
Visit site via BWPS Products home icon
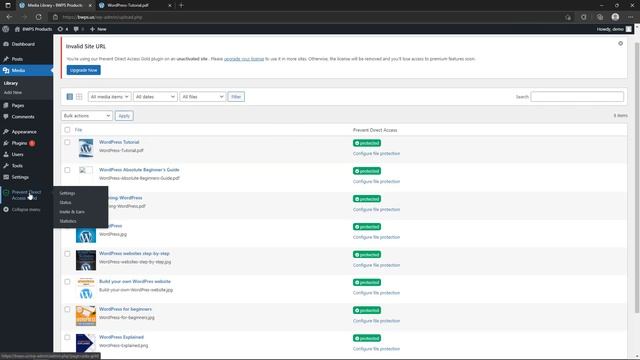click(x=17, y=29)
